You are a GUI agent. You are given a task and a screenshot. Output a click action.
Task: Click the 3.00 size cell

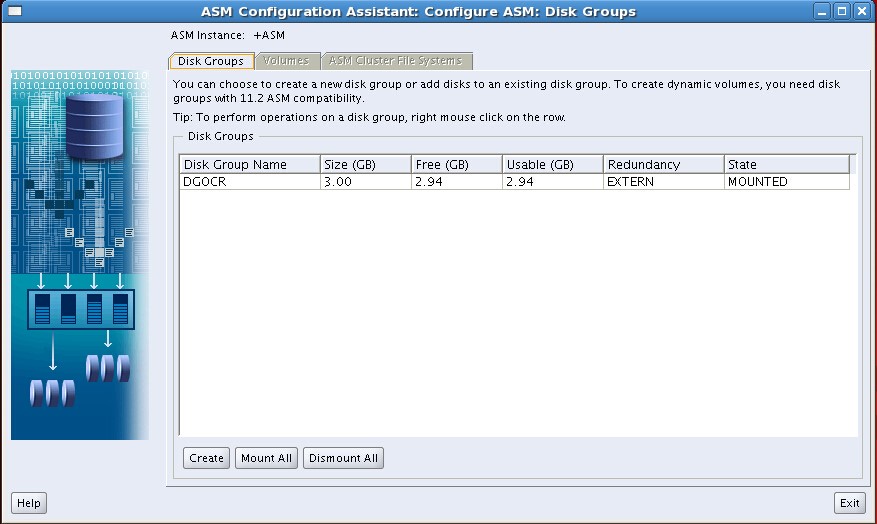(366, 182)
